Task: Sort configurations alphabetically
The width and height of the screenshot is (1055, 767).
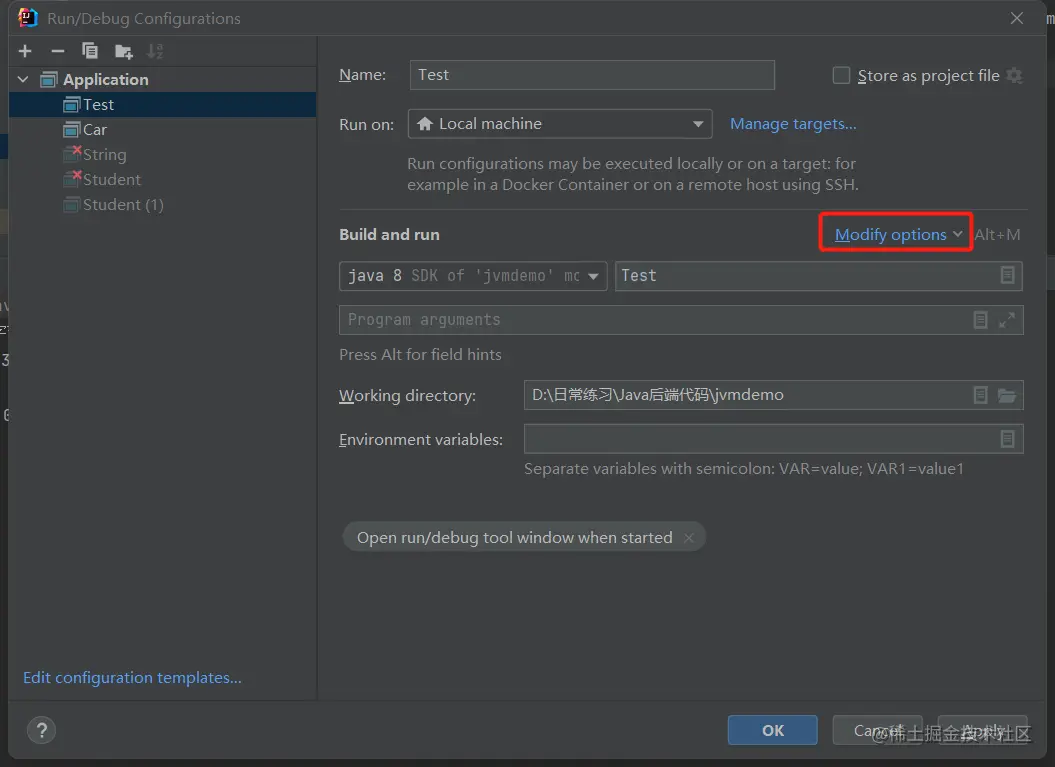Action: pyautogui.click(x=155, y=51)
